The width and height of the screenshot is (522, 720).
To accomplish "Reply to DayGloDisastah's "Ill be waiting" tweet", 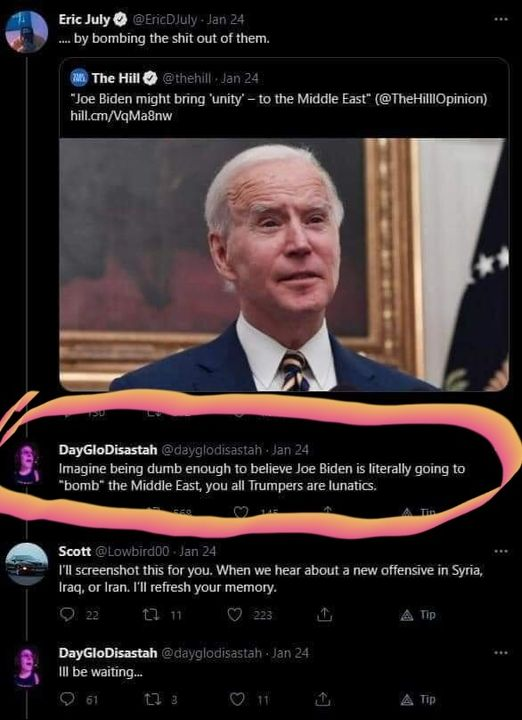I will [67, 699].
